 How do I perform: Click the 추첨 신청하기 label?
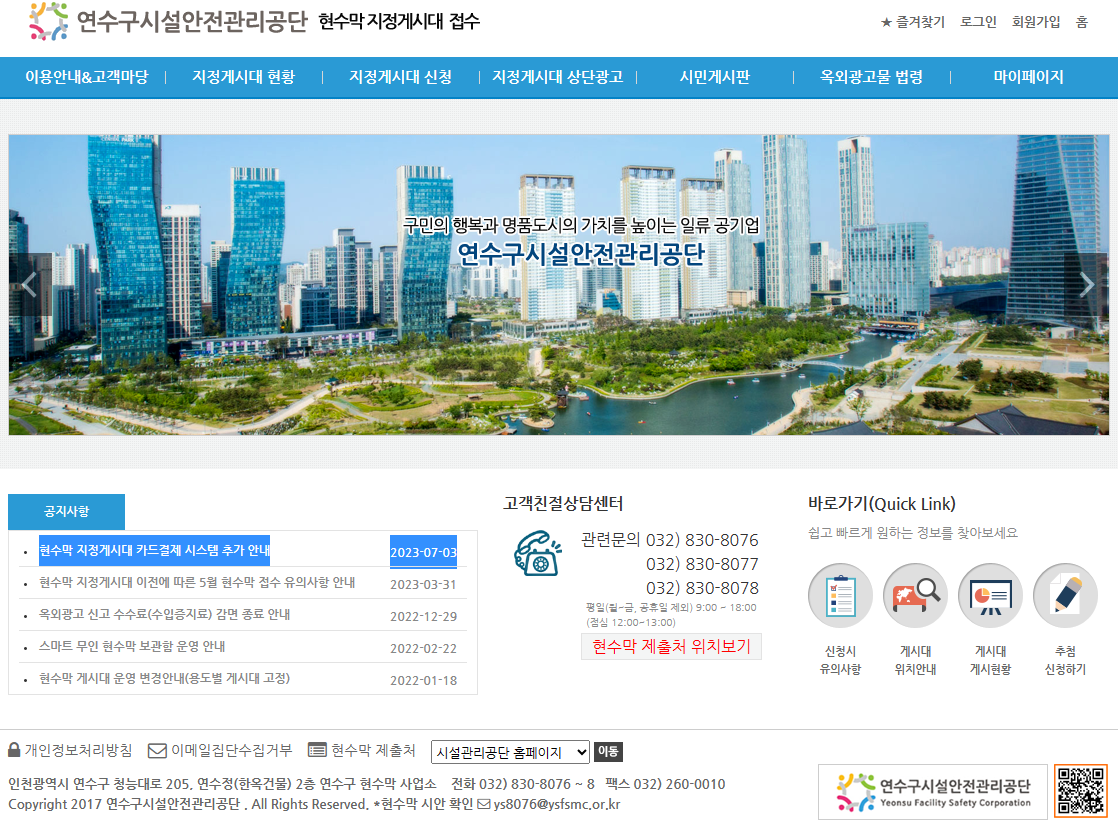tap(1065, 660)
